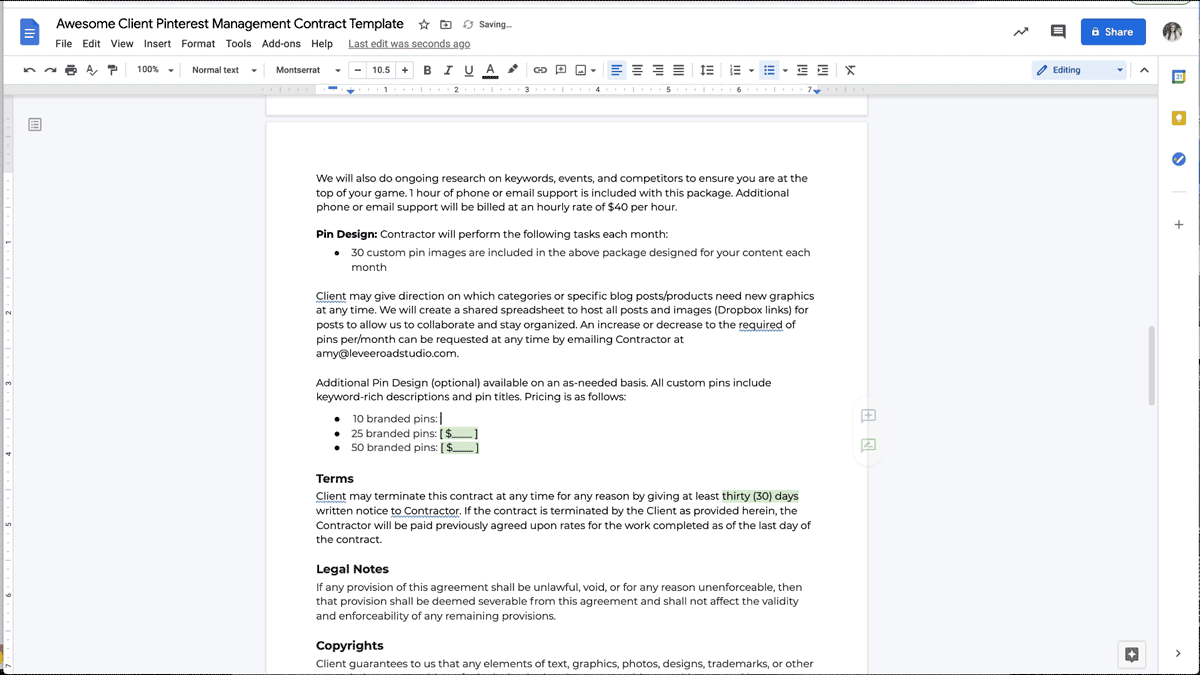Click the add comment icon in margin

(868, 416)
